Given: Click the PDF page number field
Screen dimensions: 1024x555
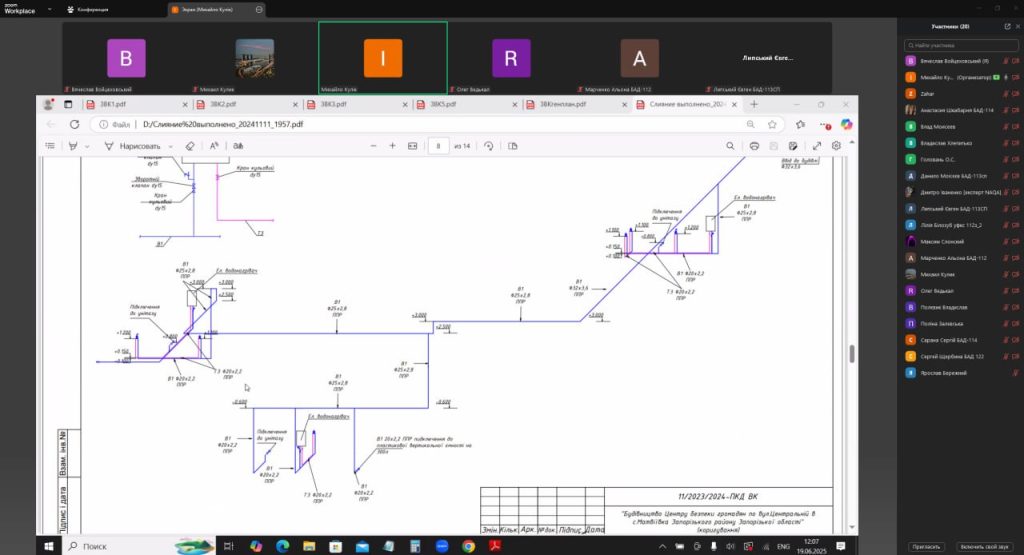Looking at the screenshot, I should pyautogui.click(x=439, y=146).
